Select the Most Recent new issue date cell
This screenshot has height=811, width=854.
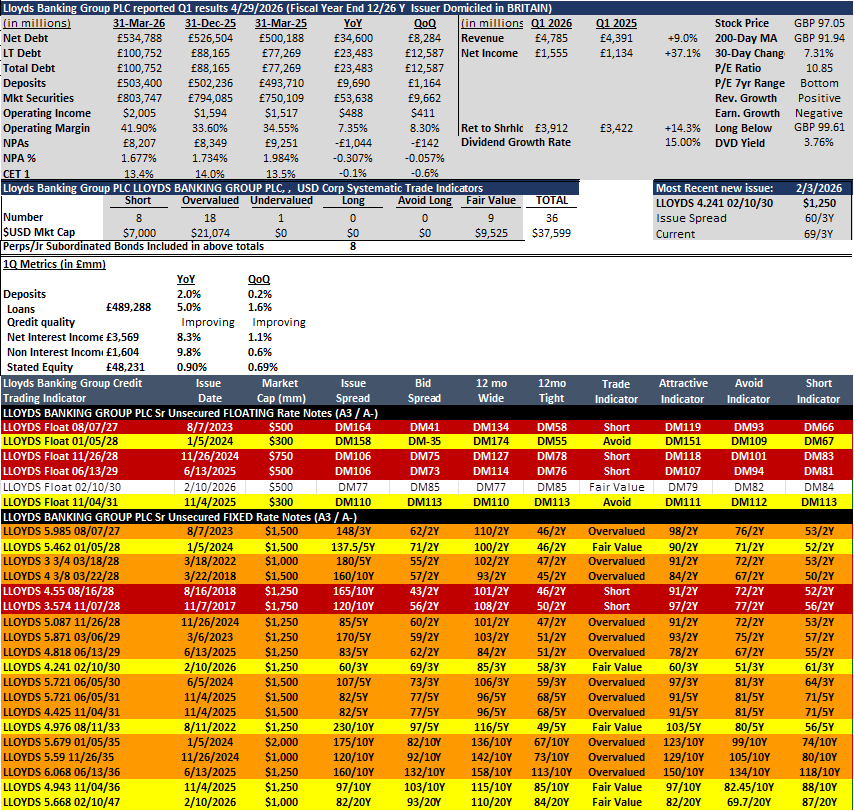coord(819,188)
